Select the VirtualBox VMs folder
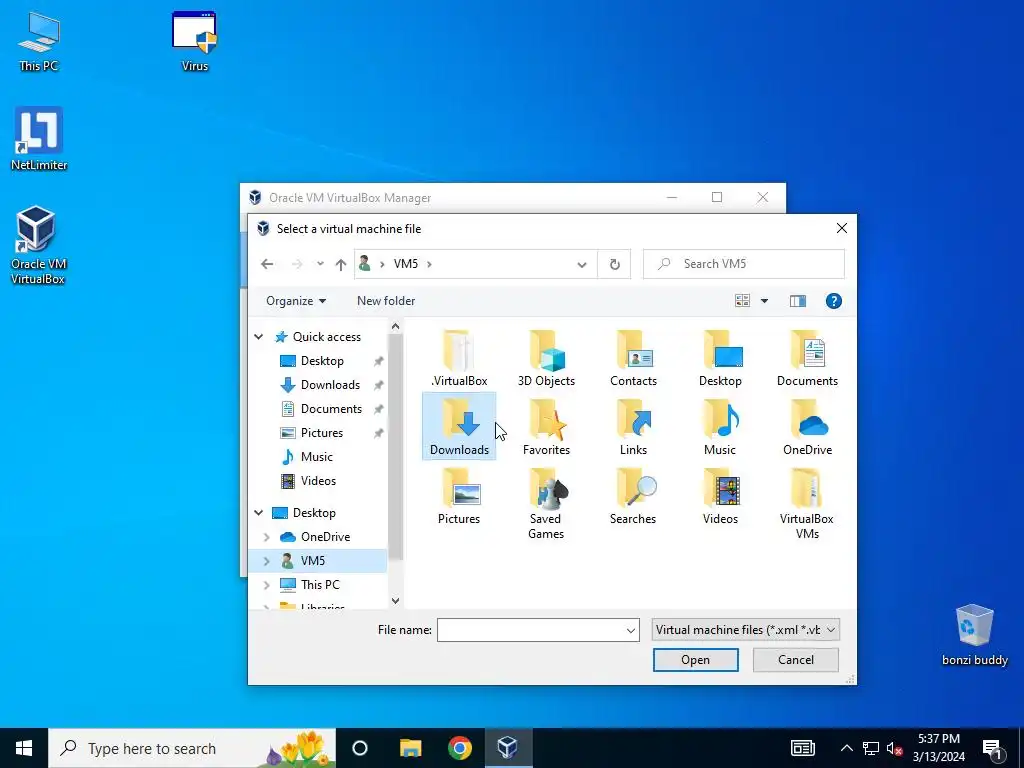Screen dimensions: 1024x768 tap(807, 504)
